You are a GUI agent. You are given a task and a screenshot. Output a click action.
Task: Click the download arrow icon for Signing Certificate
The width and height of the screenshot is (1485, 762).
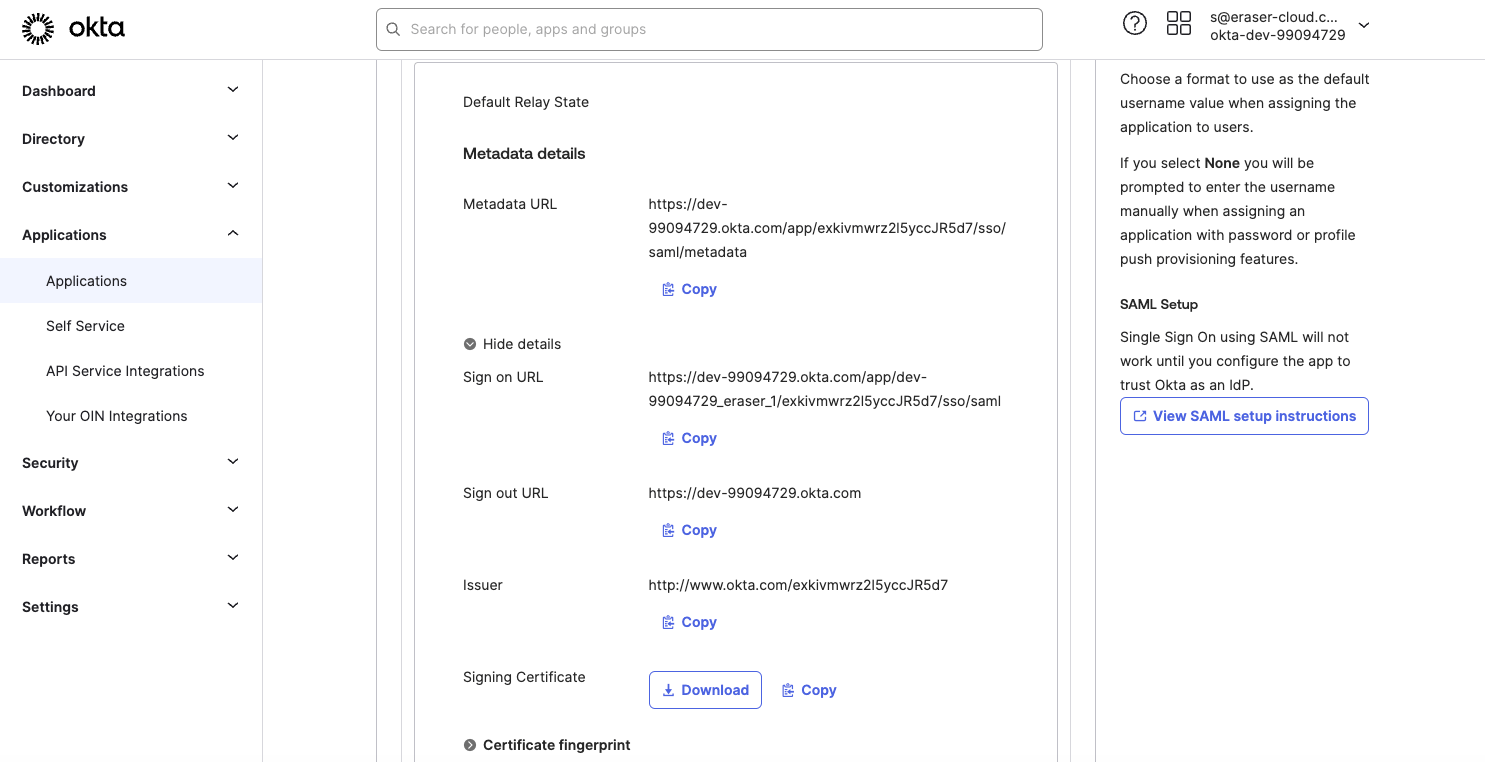668,690
